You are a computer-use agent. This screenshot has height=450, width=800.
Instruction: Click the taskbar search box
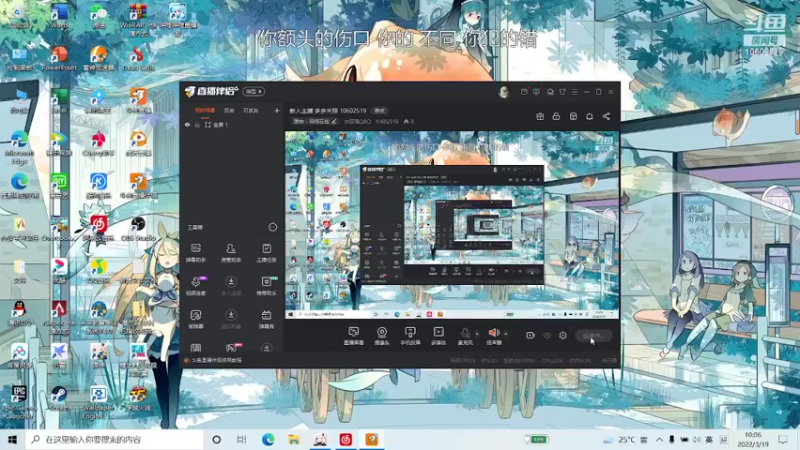tap(115, 439)
